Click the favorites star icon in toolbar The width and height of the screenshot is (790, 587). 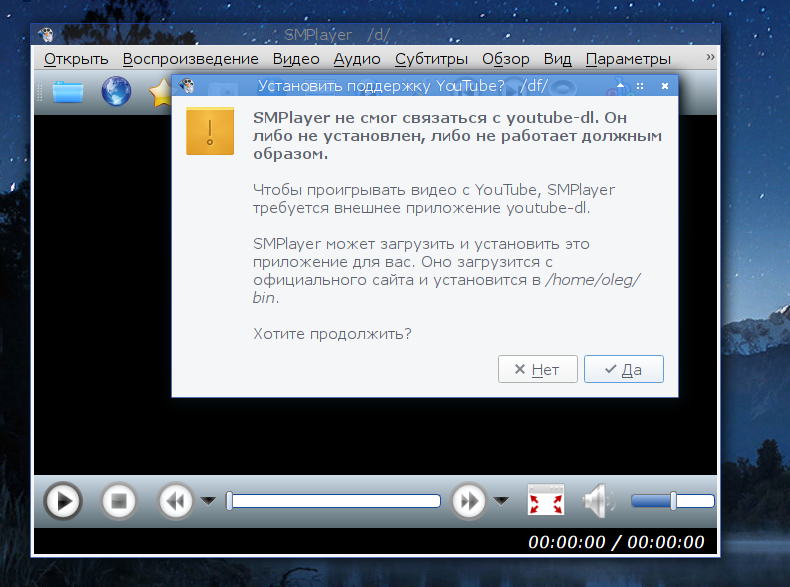point(160,93)
